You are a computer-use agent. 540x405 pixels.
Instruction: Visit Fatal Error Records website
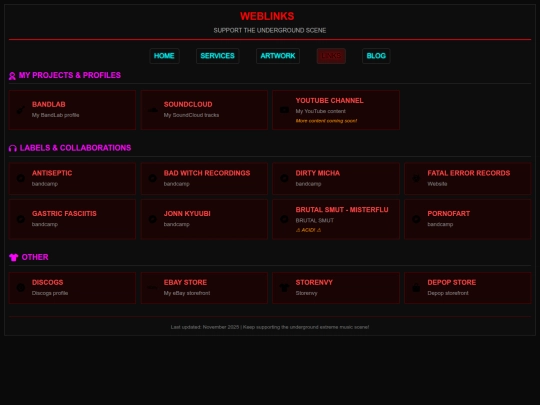[468, 178]
